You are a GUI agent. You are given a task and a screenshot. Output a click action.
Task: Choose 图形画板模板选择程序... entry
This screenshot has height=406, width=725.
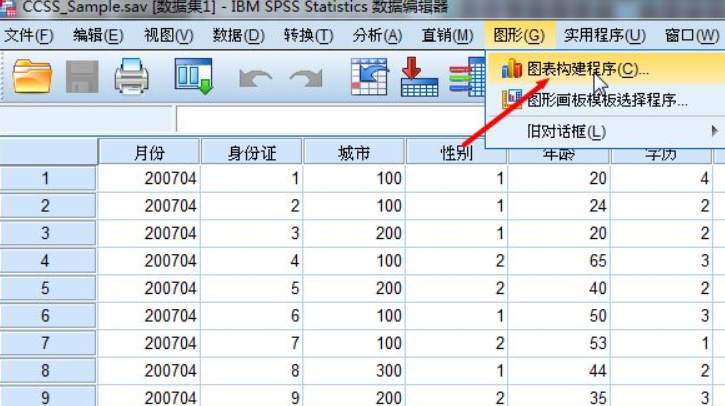click(x=606, y=99)
